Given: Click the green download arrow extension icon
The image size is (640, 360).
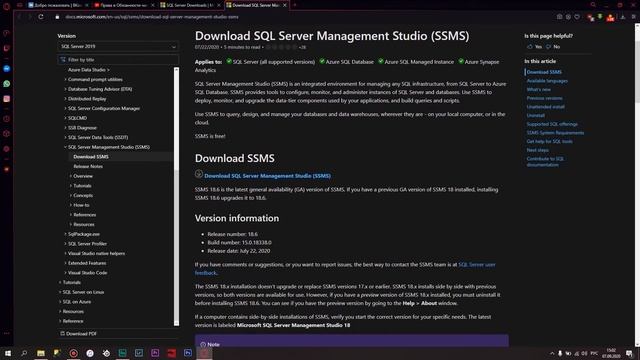Looking at the screenshot, I should click(600, 17).
